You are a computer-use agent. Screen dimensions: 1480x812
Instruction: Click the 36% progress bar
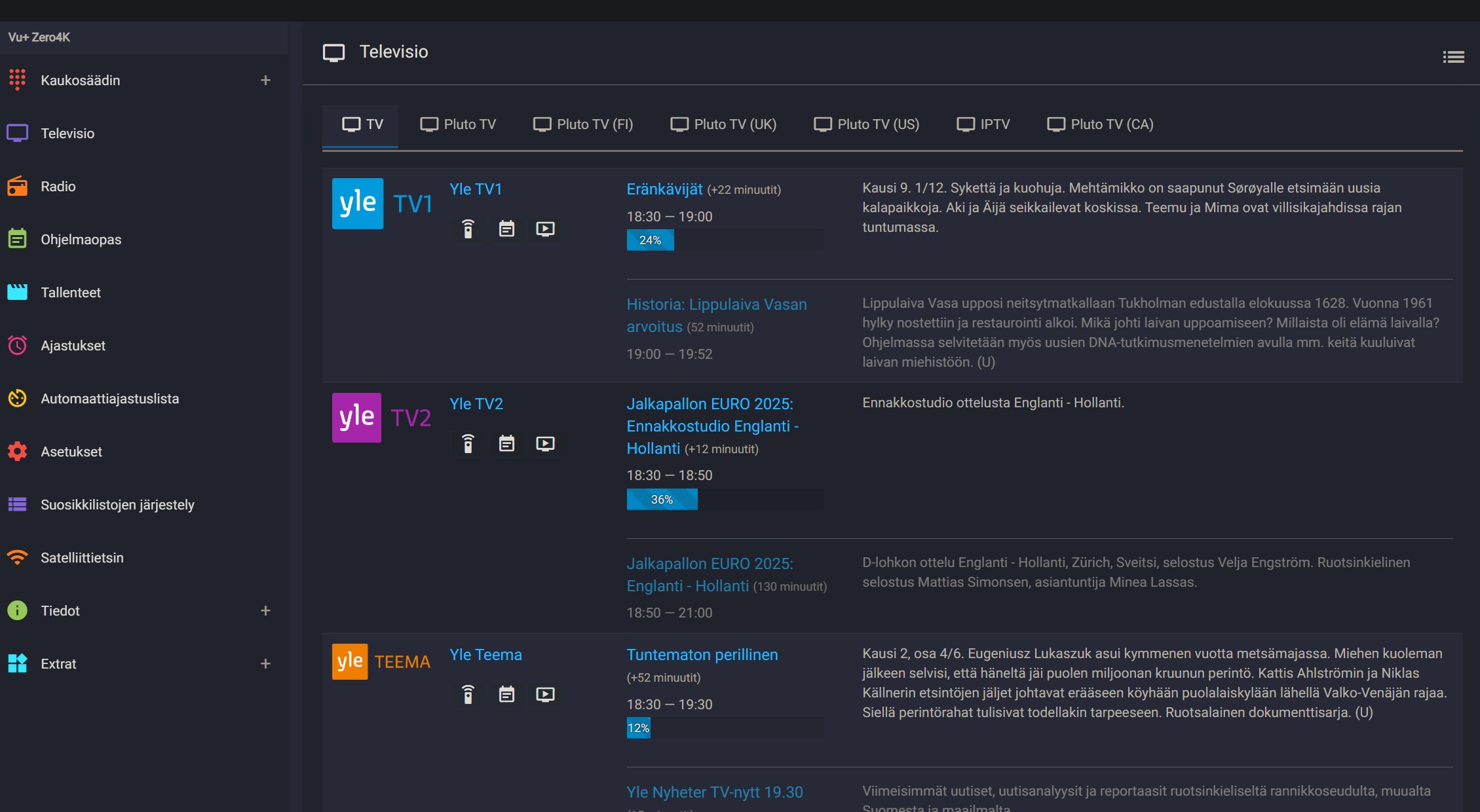(x=662, y=500)
